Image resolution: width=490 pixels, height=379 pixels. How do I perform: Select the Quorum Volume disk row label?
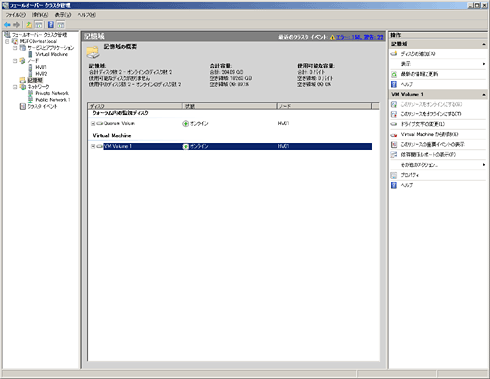pyautogui.click(x=119, y=124)
